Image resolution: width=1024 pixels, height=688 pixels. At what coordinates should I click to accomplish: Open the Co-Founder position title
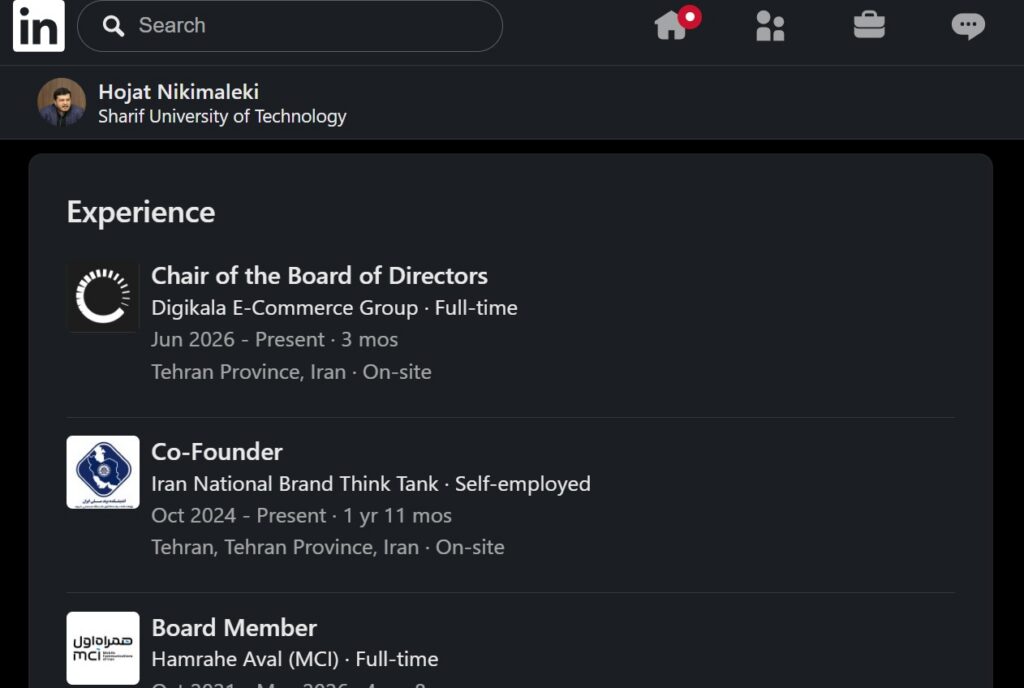pyautogui.click(x=217, y=452)
